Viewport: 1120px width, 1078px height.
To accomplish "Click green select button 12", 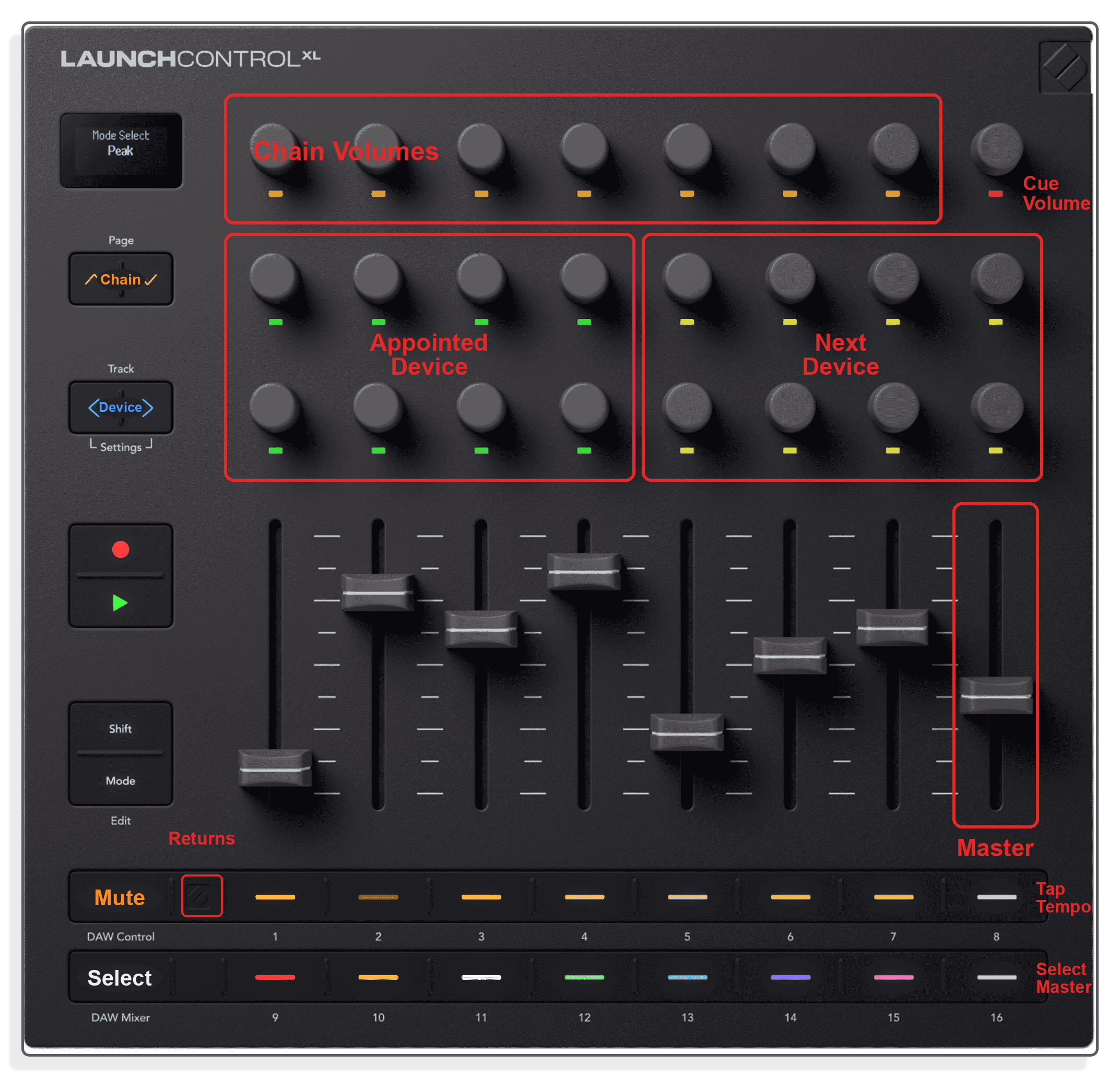I will coord(585,977).
